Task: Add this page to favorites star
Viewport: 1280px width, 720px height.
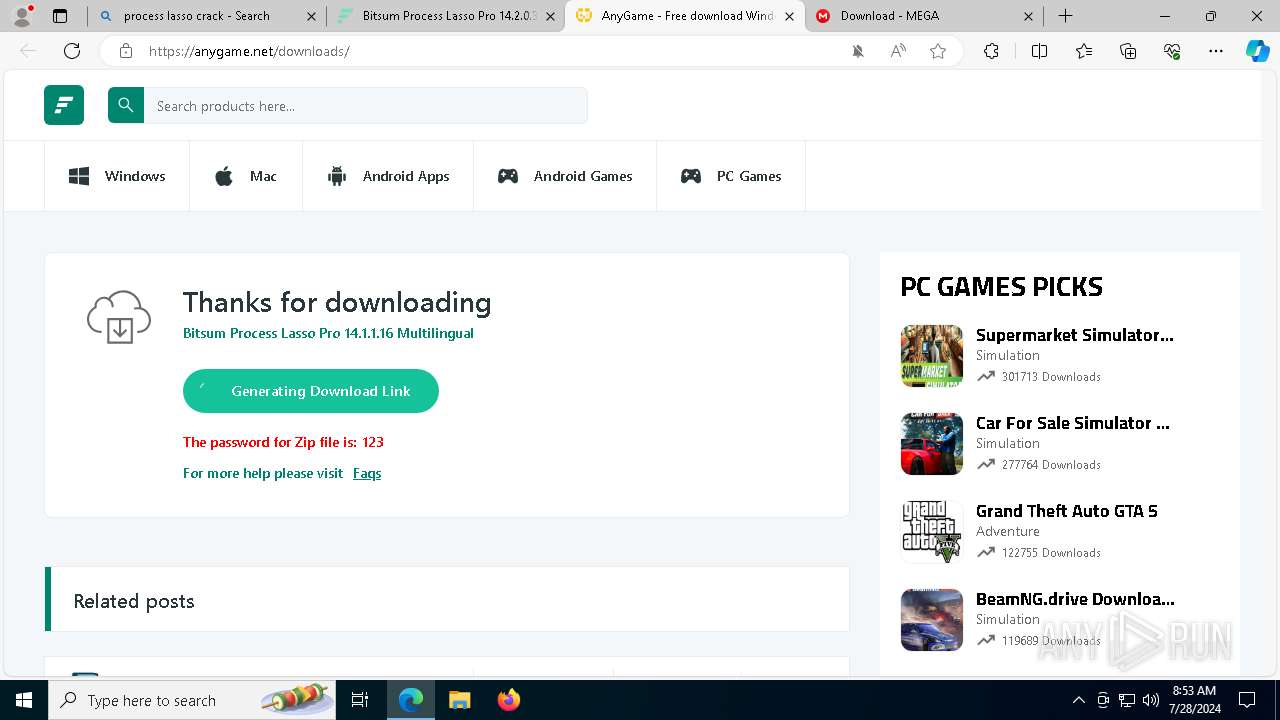Action: point(938,51)
